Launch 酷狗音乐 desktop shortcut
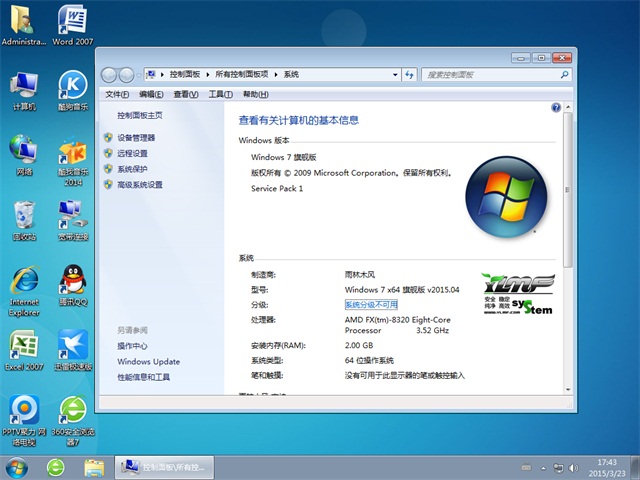640x480 pixels. click(73, 91)
